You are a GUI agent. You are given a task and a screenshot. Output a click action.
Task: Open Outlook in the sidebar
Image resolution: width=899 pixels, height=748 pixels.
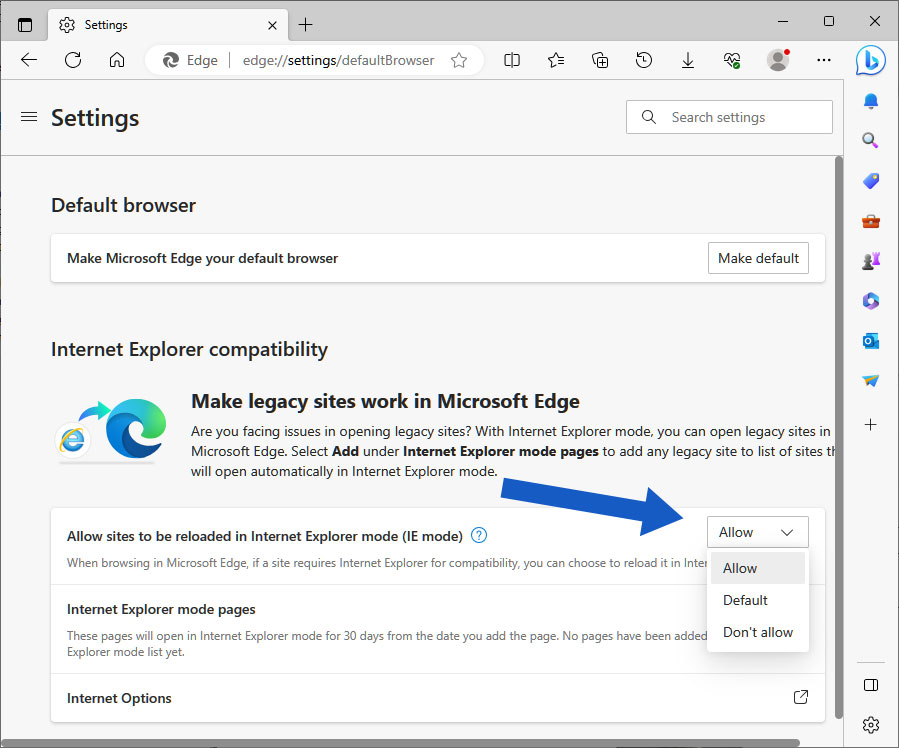(x=871, y=341)
